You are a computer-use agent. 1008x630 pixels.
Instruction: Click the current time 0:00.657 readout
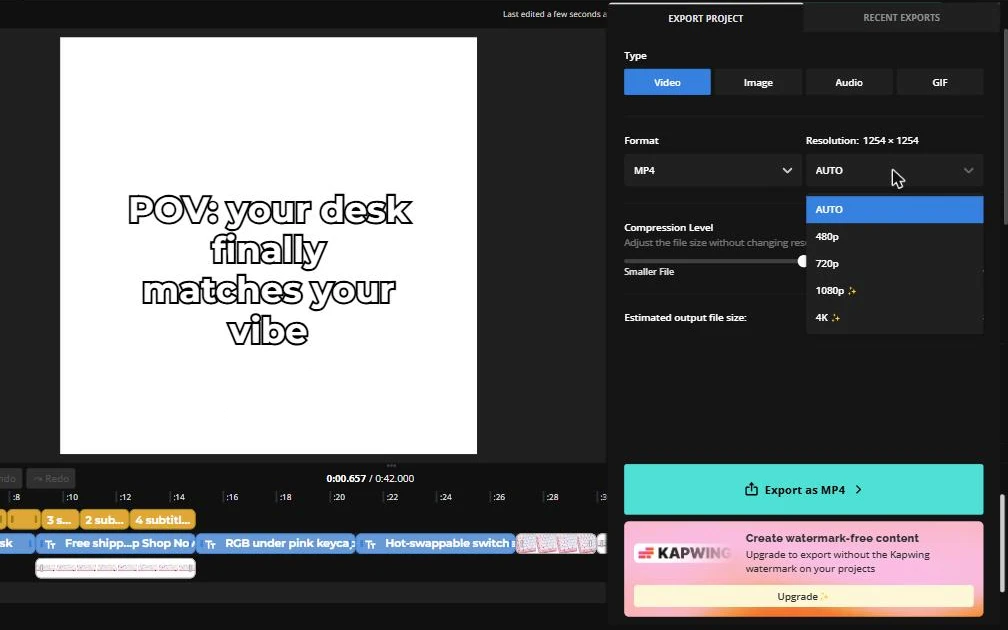tap(346, 478)
